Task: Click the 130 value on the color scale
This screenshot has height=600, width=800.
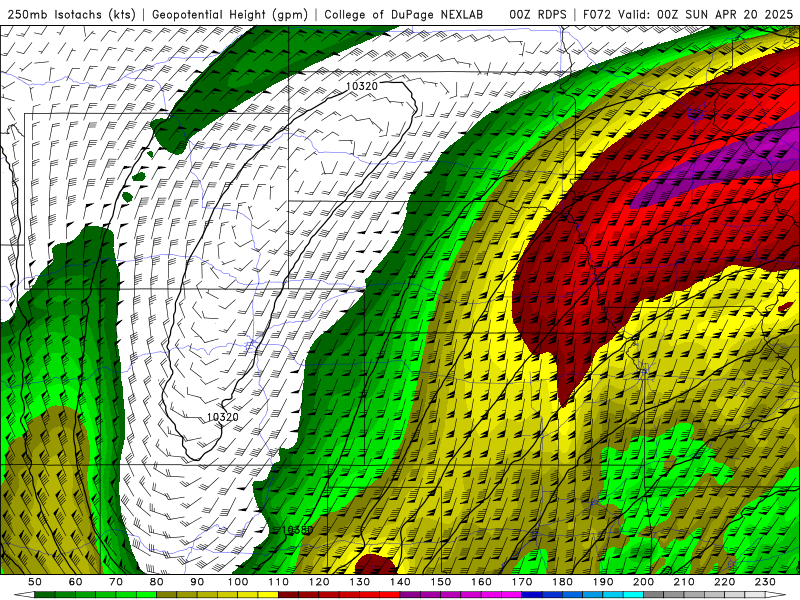Action: click(360, 582)
